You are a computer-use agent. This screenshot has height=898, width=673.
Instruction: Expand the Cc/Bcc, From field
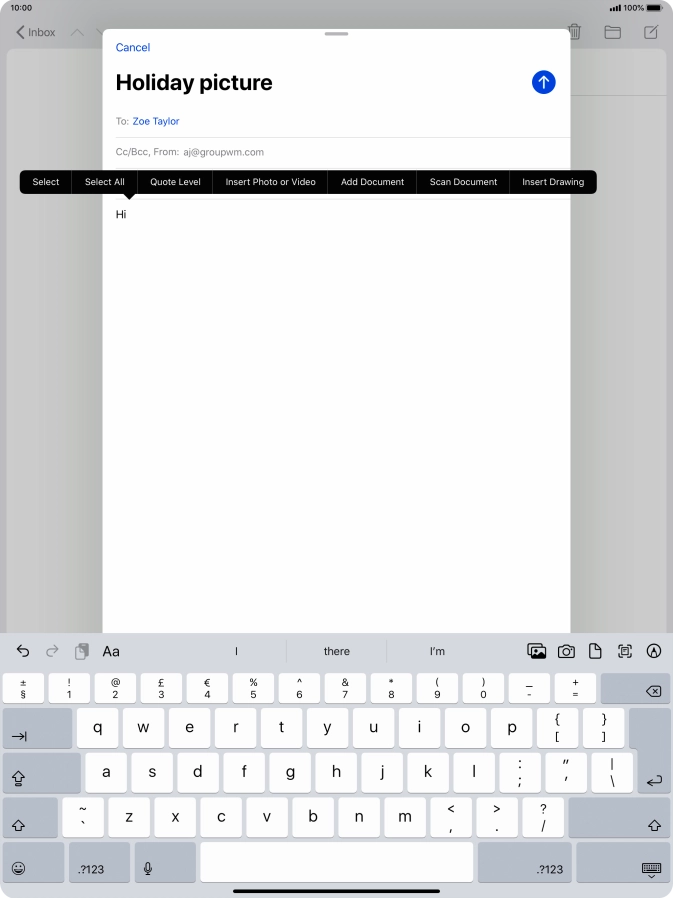coord(189,152)
